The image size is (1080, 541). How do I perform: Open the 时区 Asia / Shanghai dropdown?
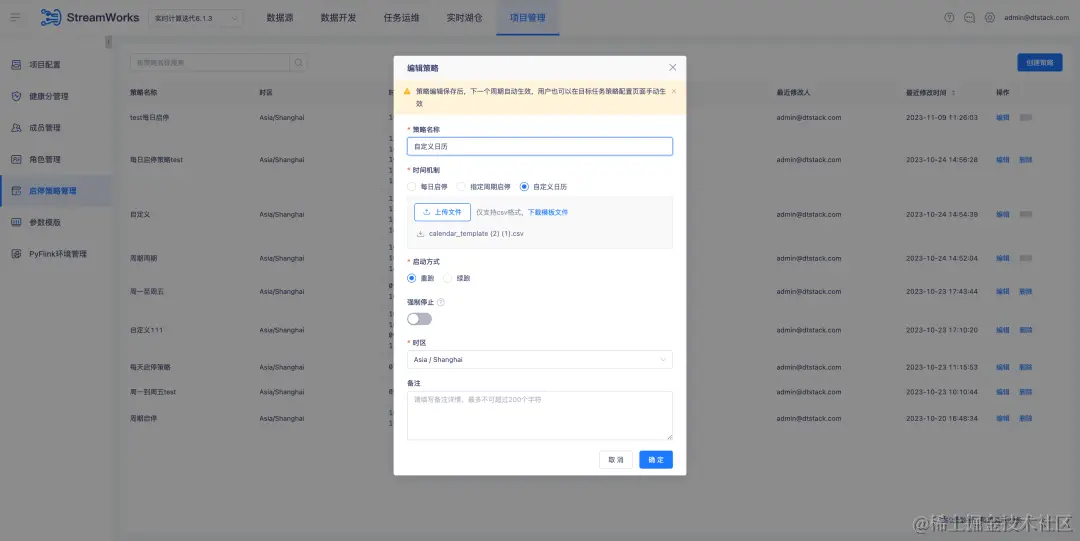[x=539, y=360]
